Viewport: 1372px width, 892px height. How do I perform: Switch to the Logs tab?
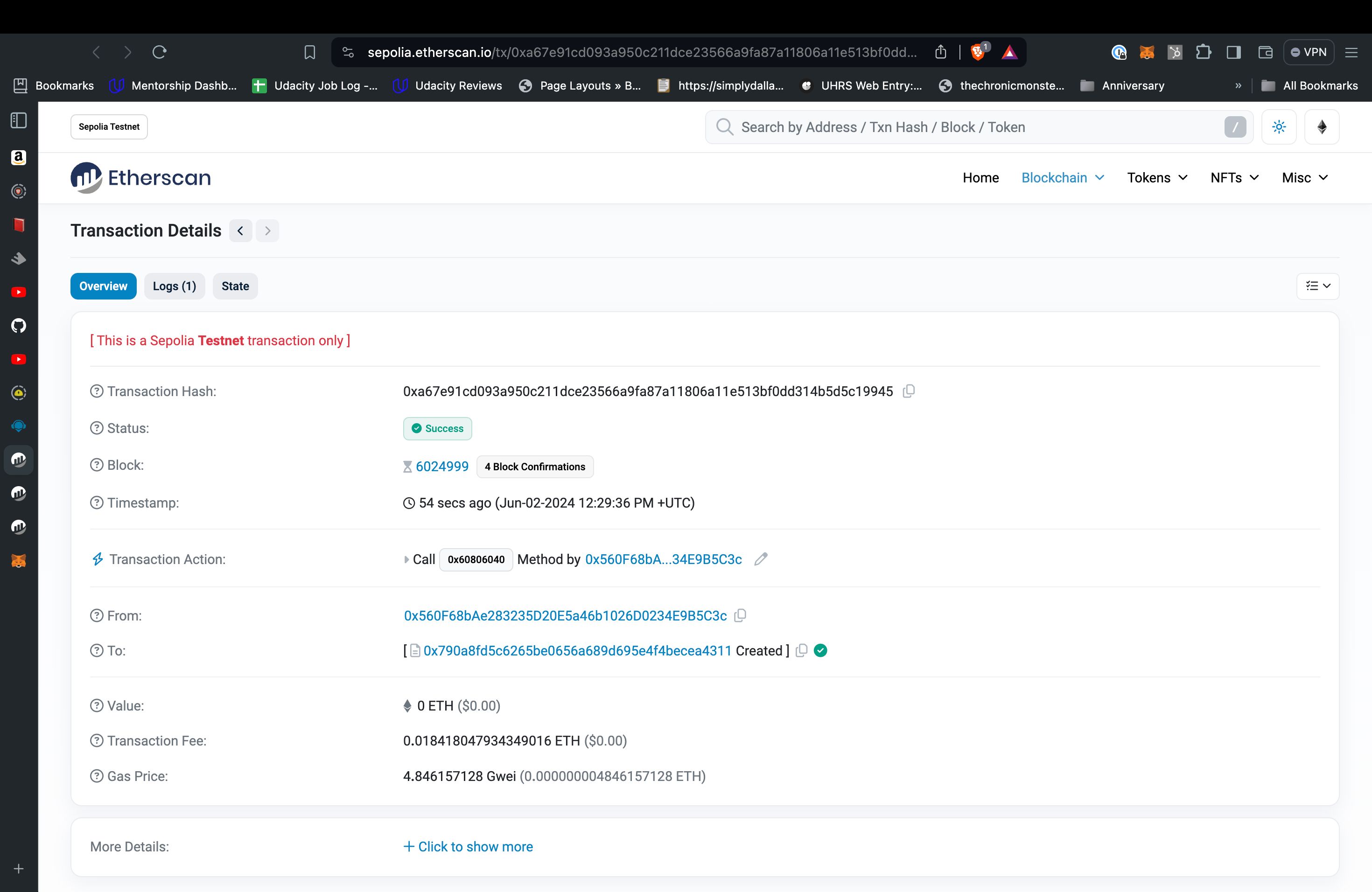[173, 286]
